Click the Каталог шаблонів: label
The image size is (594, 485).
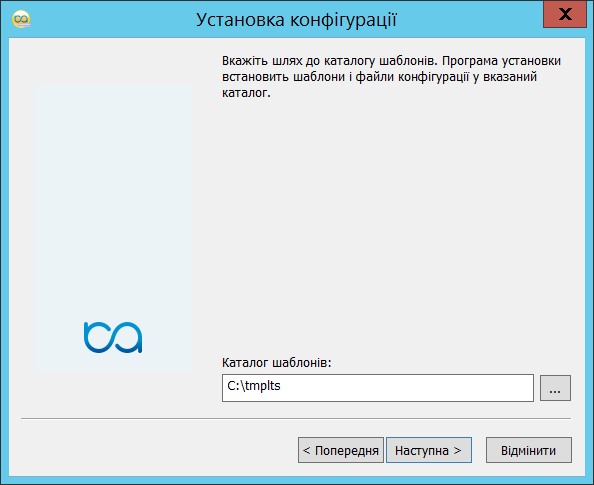(x=277, y=363)
